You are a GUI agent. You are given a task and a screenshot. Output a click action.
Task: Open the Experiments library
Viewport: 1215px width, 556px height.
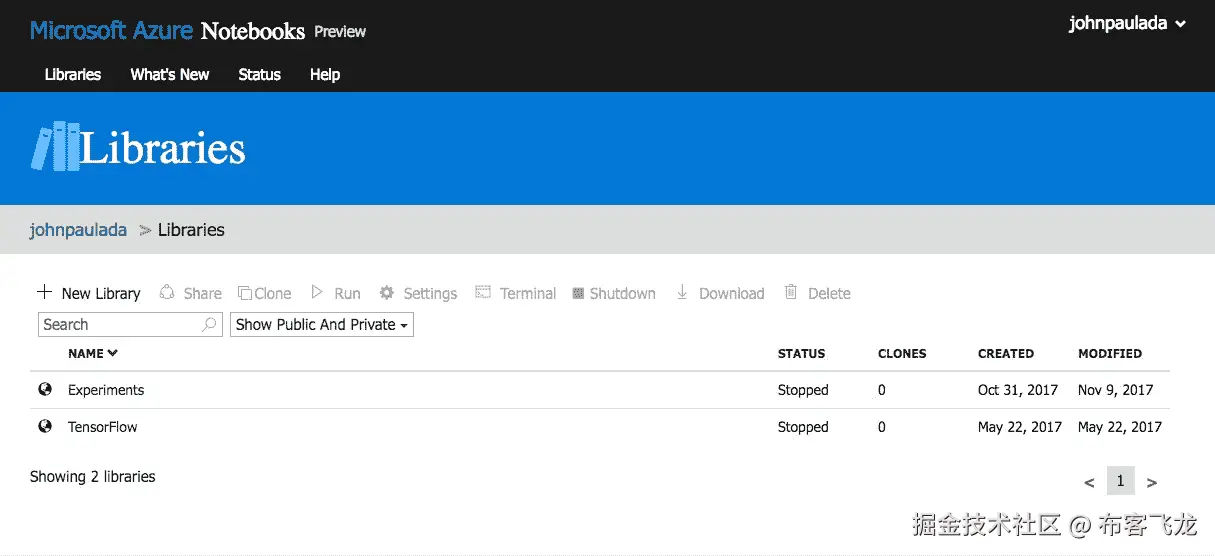(106, 390)
